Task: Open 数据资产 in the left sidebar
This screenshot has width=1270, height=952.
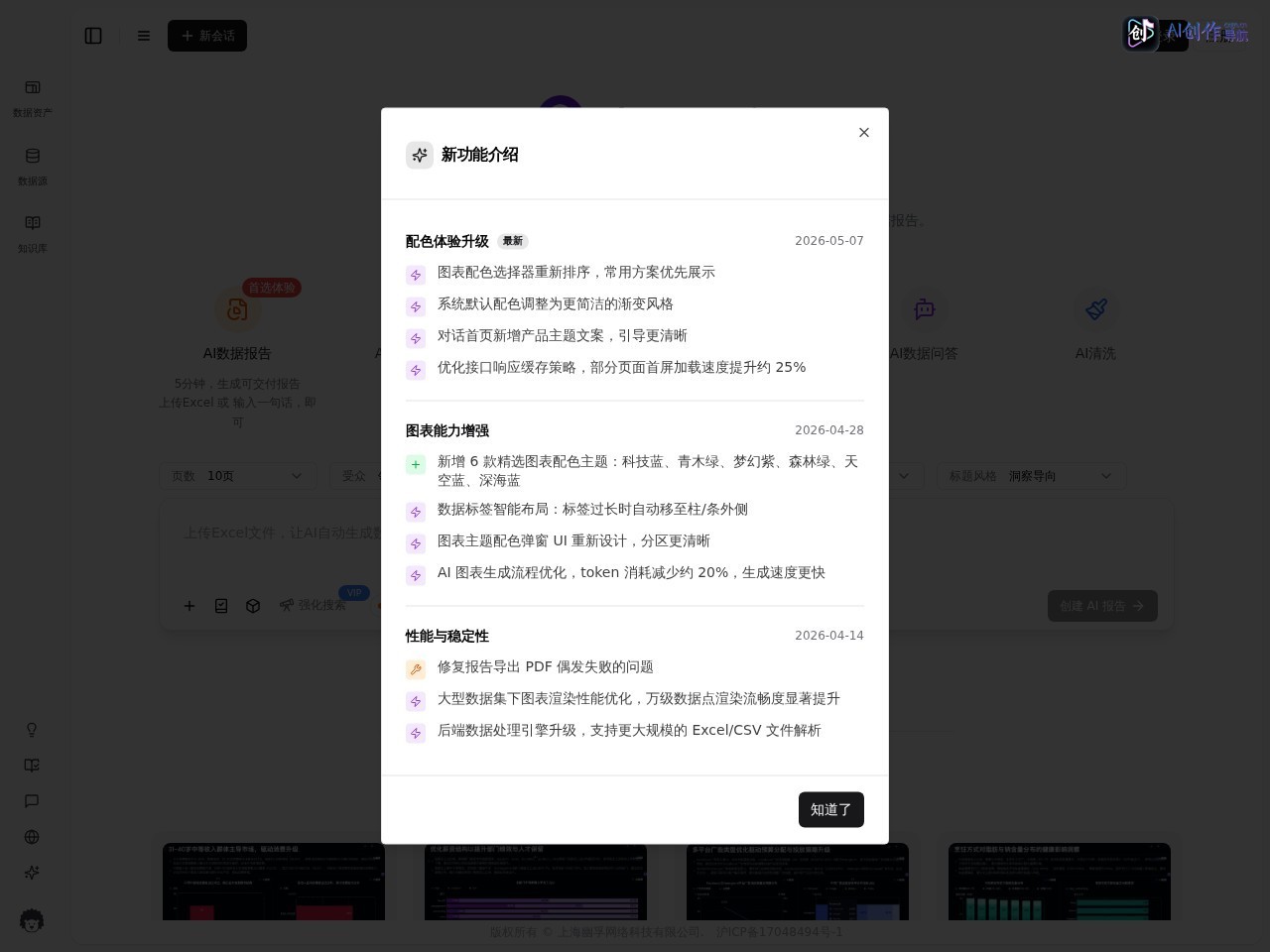Action: [x=33, y=98]
